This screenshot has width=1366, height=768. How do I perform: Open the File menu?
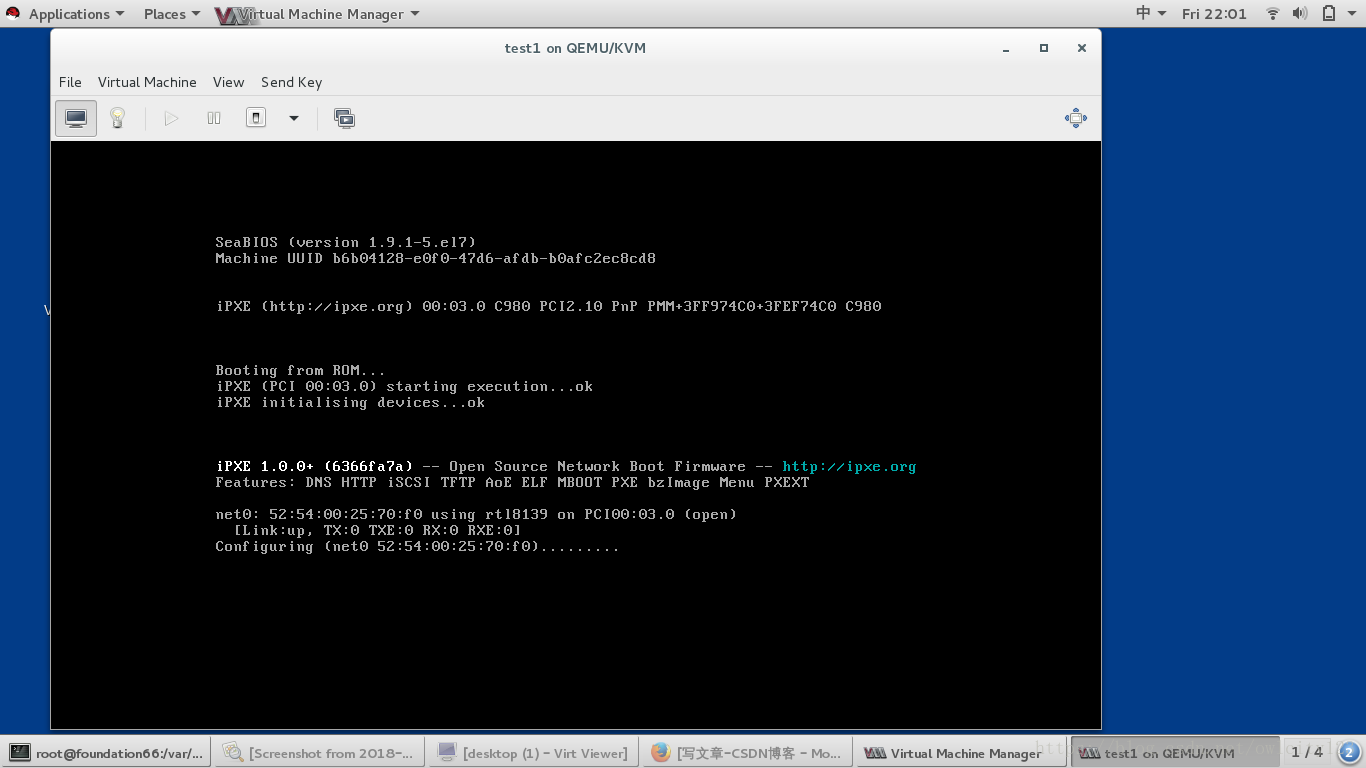click(x=70, y=82)
